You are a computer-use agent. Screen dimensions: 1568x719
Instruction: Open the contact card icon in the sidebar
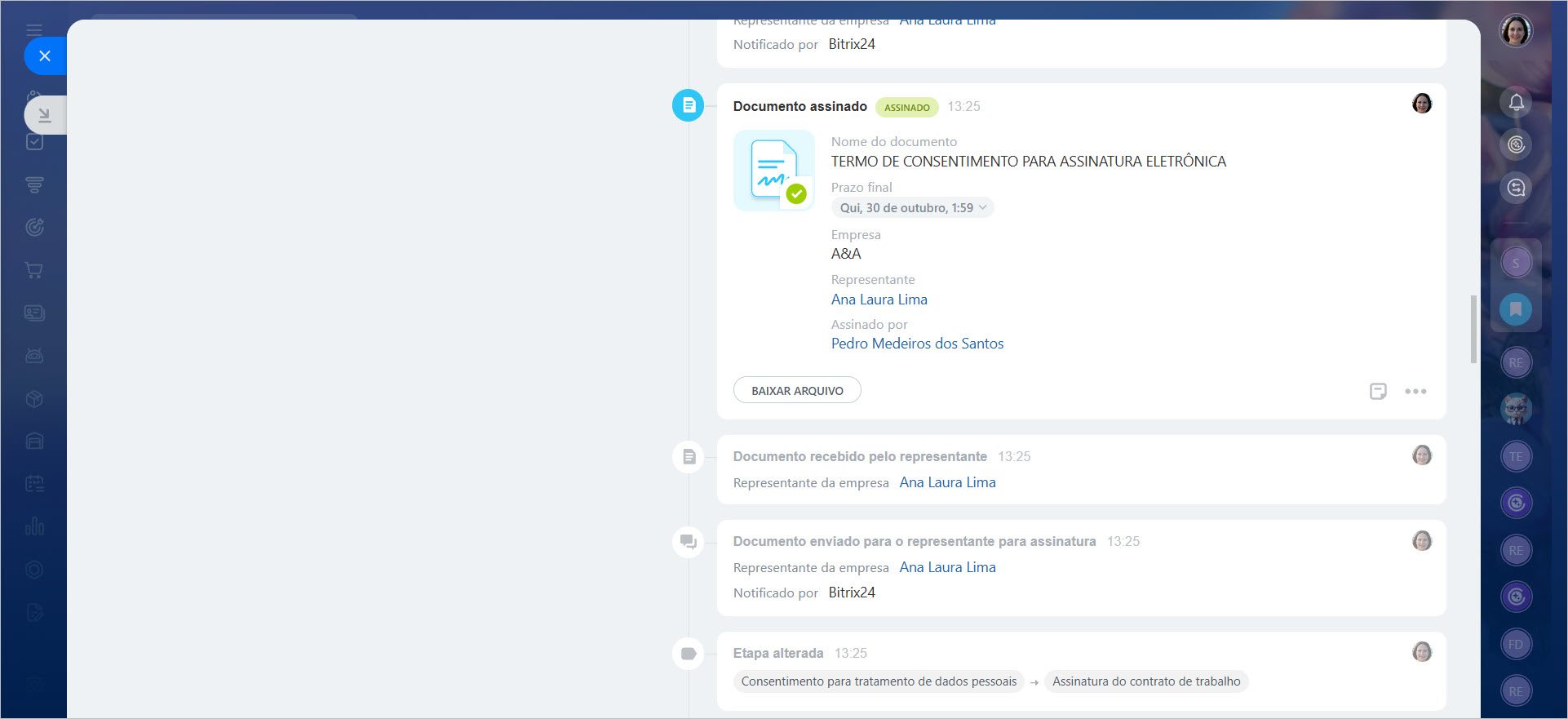[x=34, y=313]
